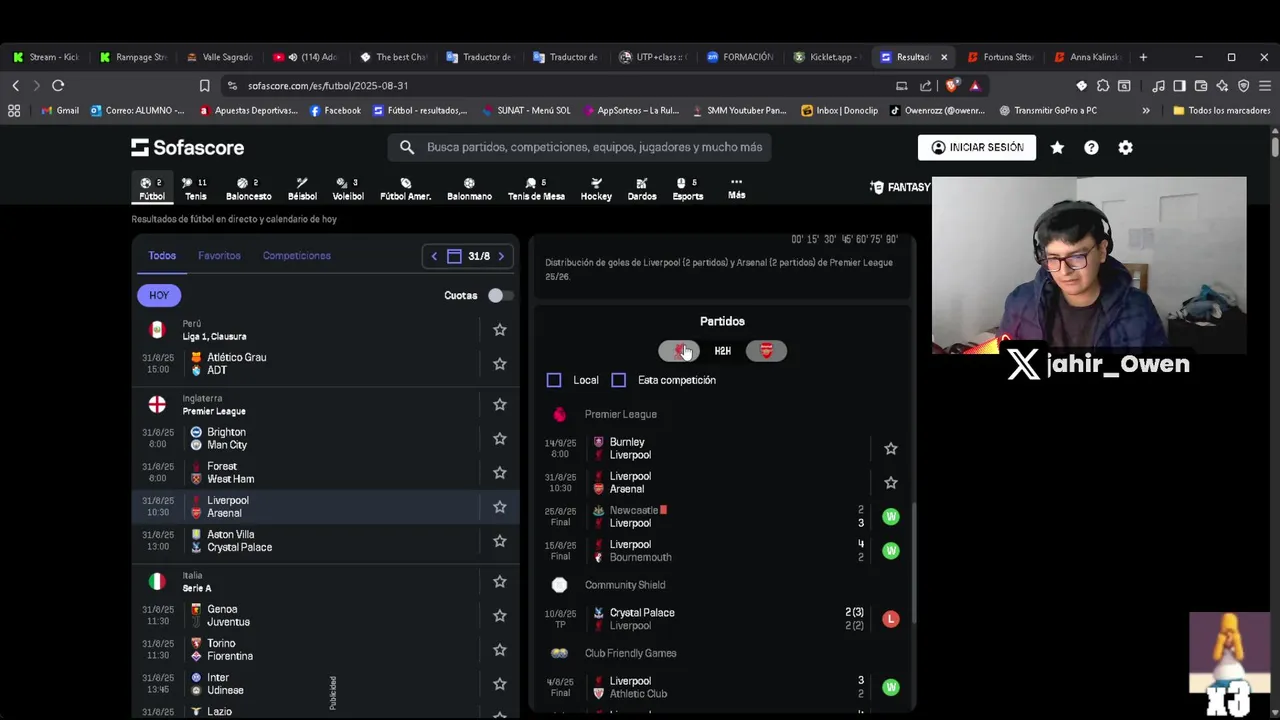Select the H2H filter

[x=722, y=351]
